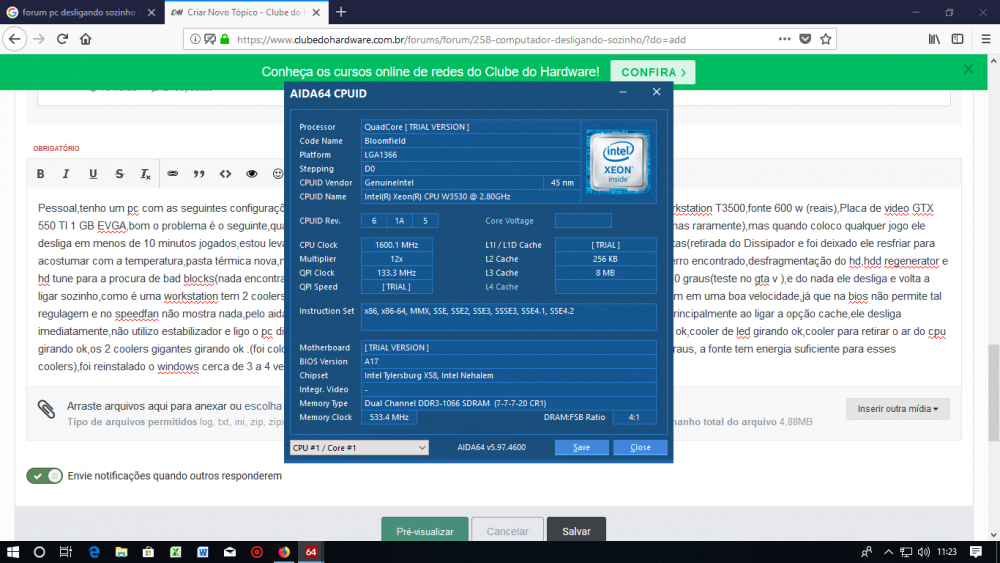Click the strikethrough formatting icon
Viewport: 1000px width, 563px height.
[119, 174]
